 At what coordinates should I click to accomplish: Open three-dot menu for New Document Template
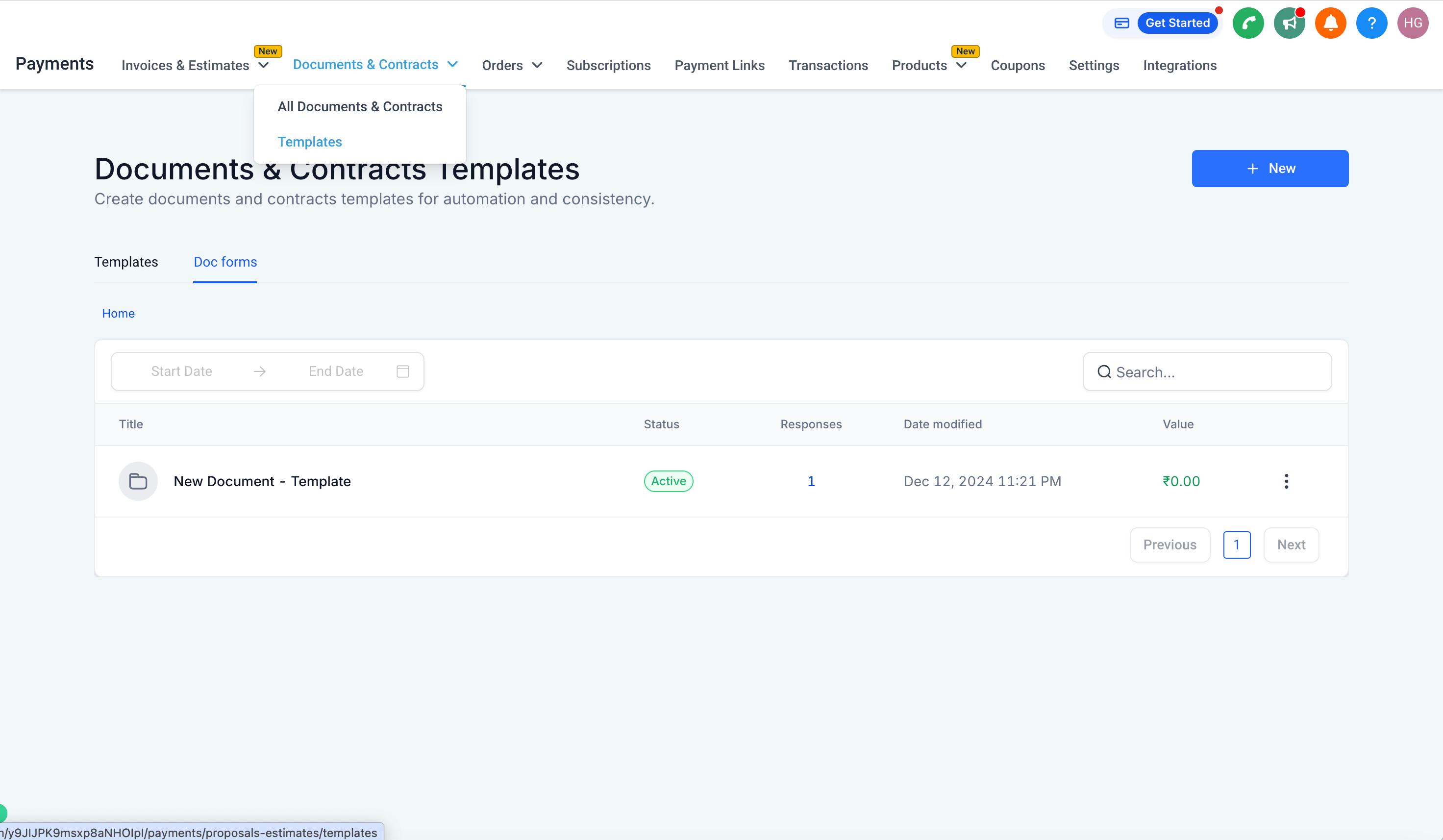[1286, 481]
